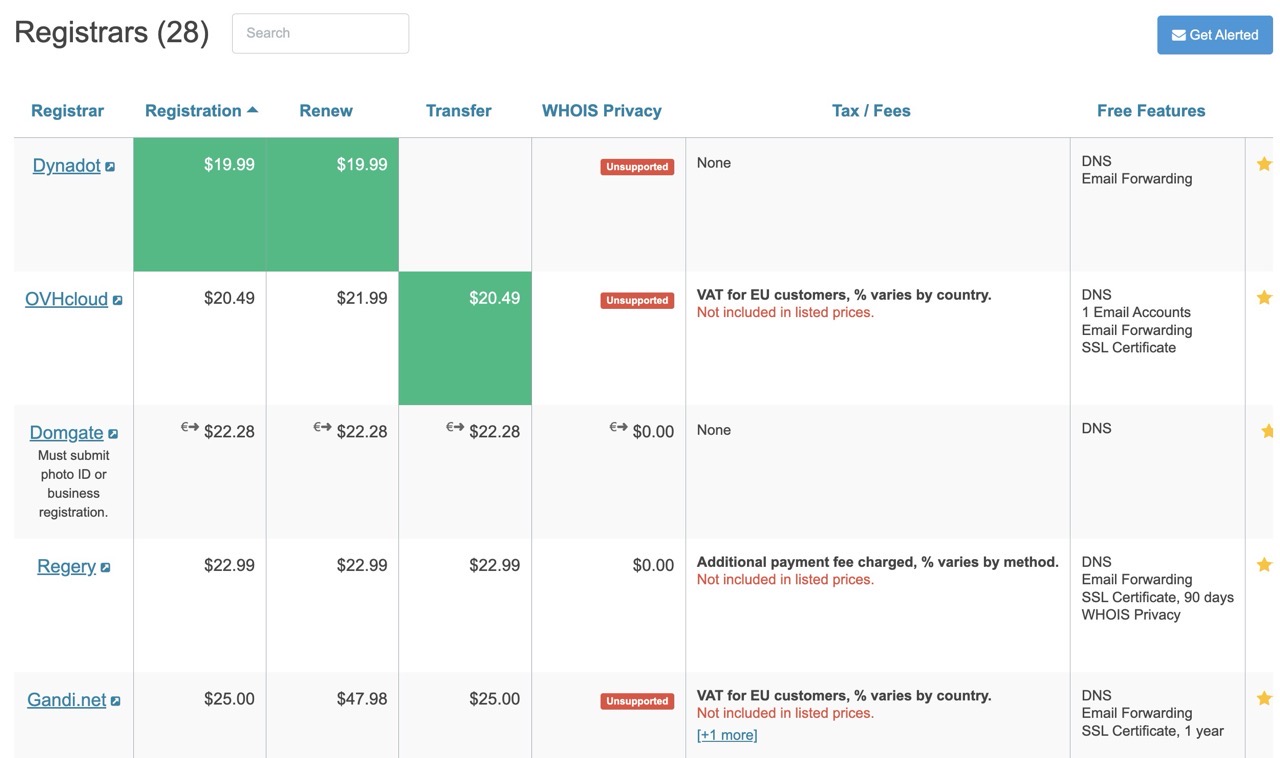Click the star icon in Regery row
This screenshot has height=758, width=1280.
click(x=1264, y=564)
